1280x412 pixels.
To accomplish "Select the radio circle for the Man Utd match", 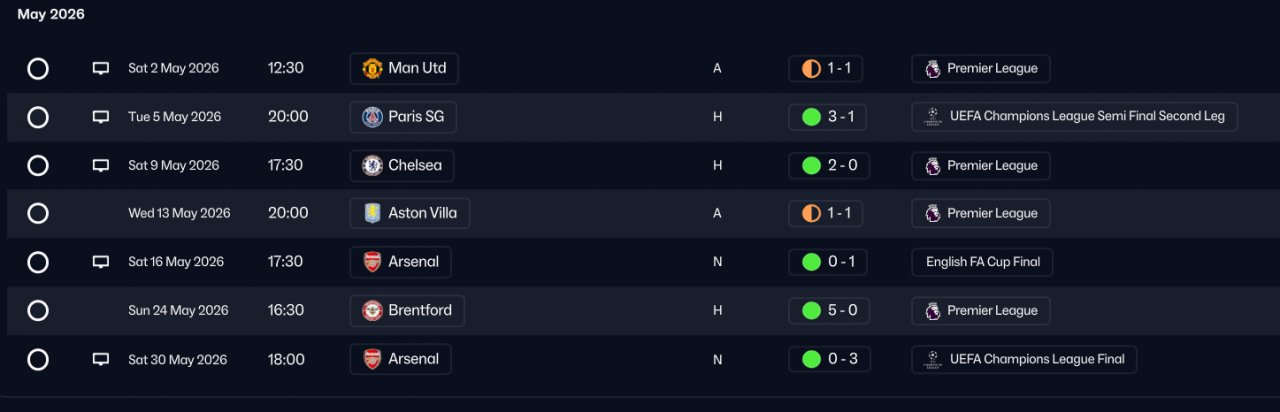I will [x=38, y=69].
